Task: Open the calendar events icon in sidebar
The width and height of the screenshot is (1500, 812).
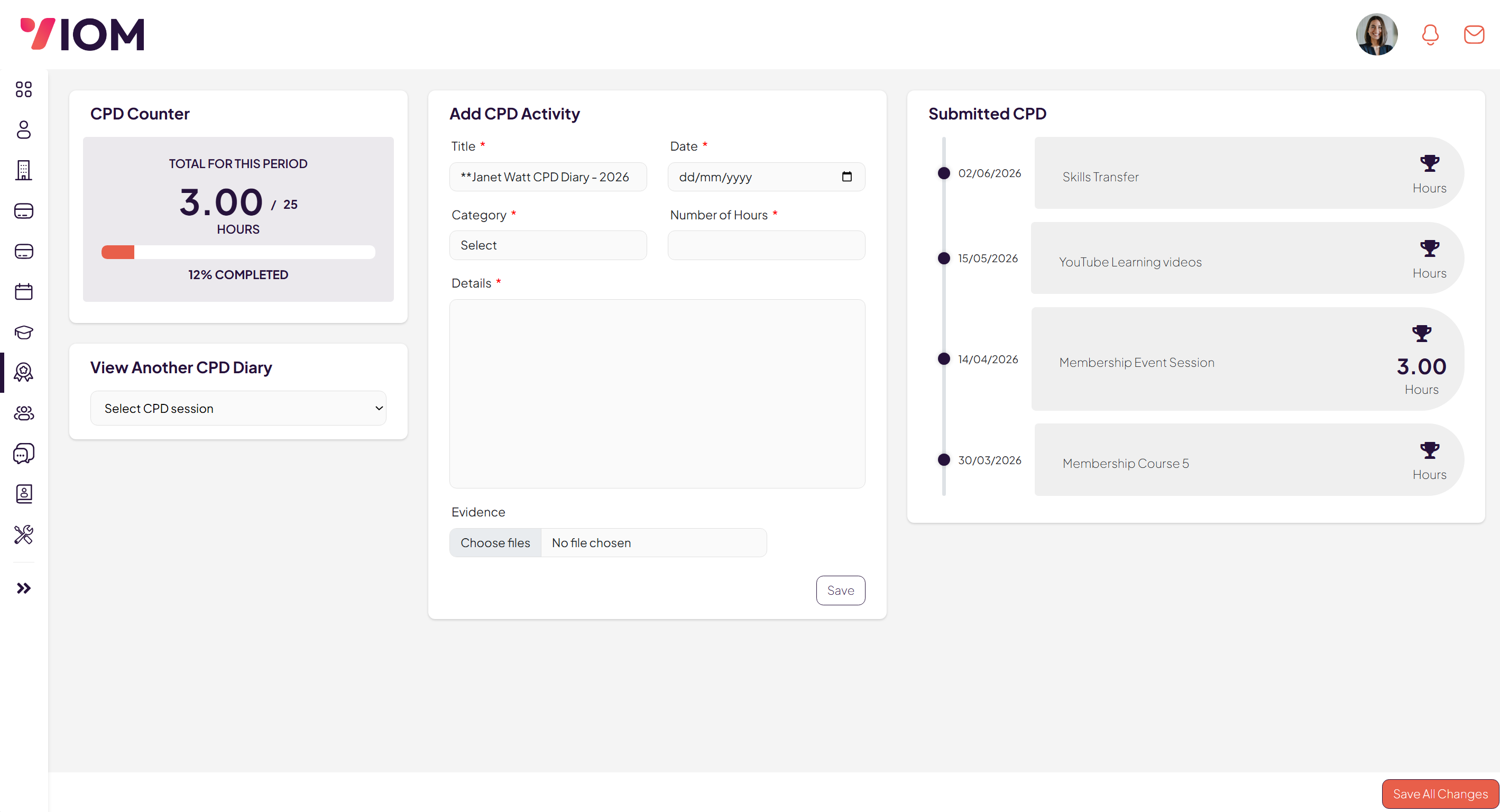Action: click(x=24, y=292)
